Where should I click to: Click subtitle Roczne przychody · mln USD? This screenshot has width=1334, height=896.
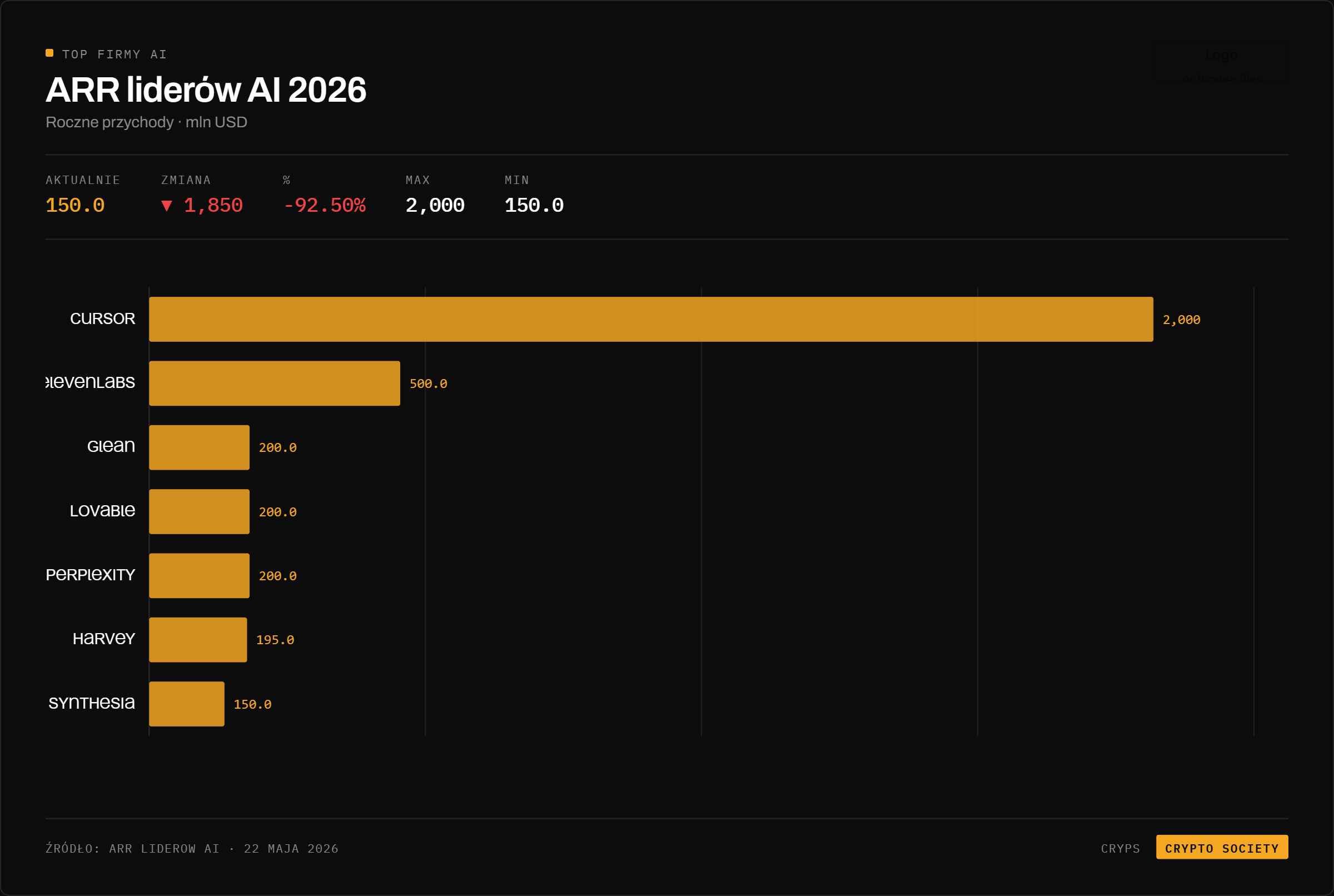pos(146,122)
